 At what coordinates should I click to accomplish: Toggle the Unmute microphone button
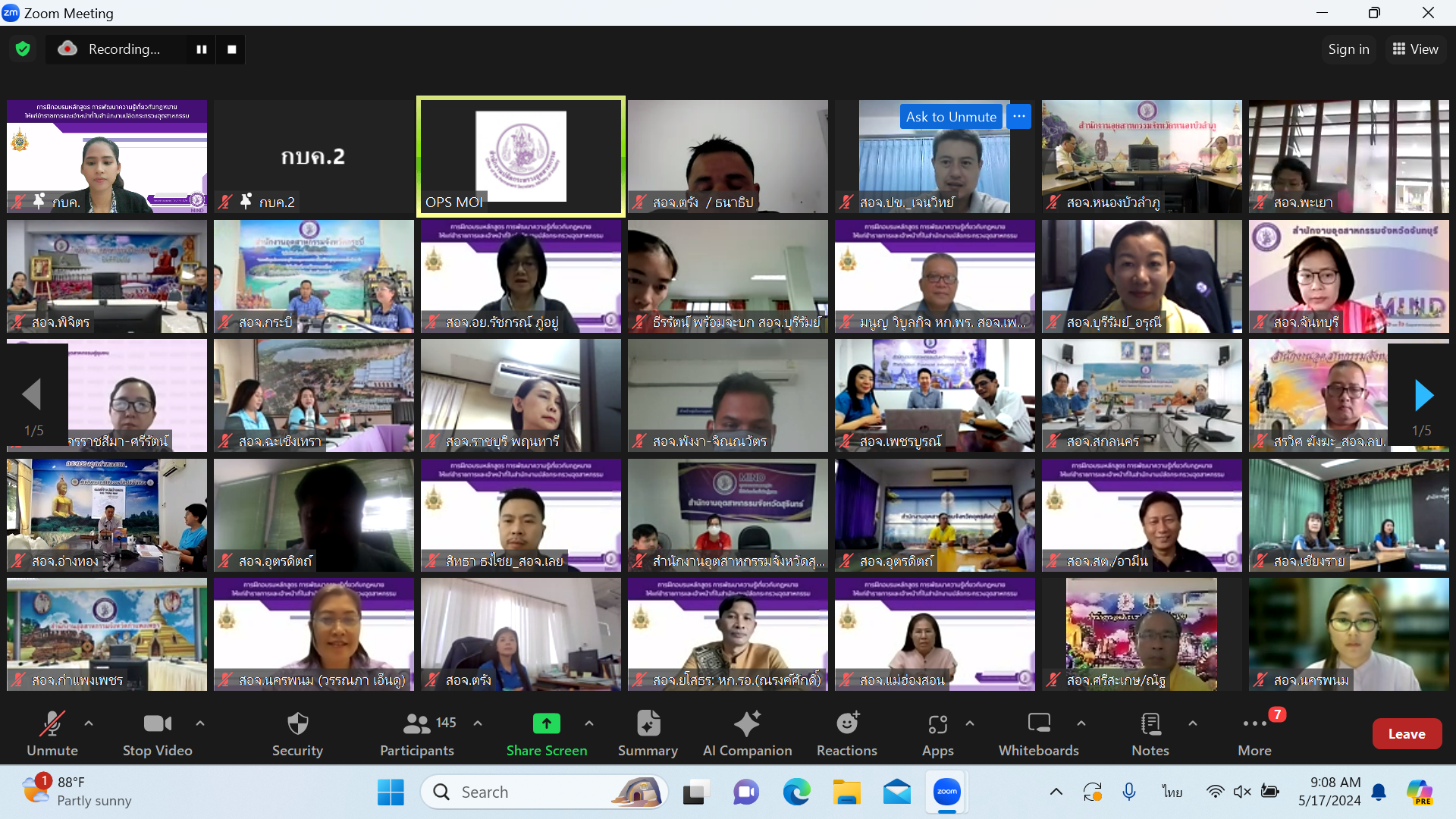pyautogui.click(x=52, y=724)
